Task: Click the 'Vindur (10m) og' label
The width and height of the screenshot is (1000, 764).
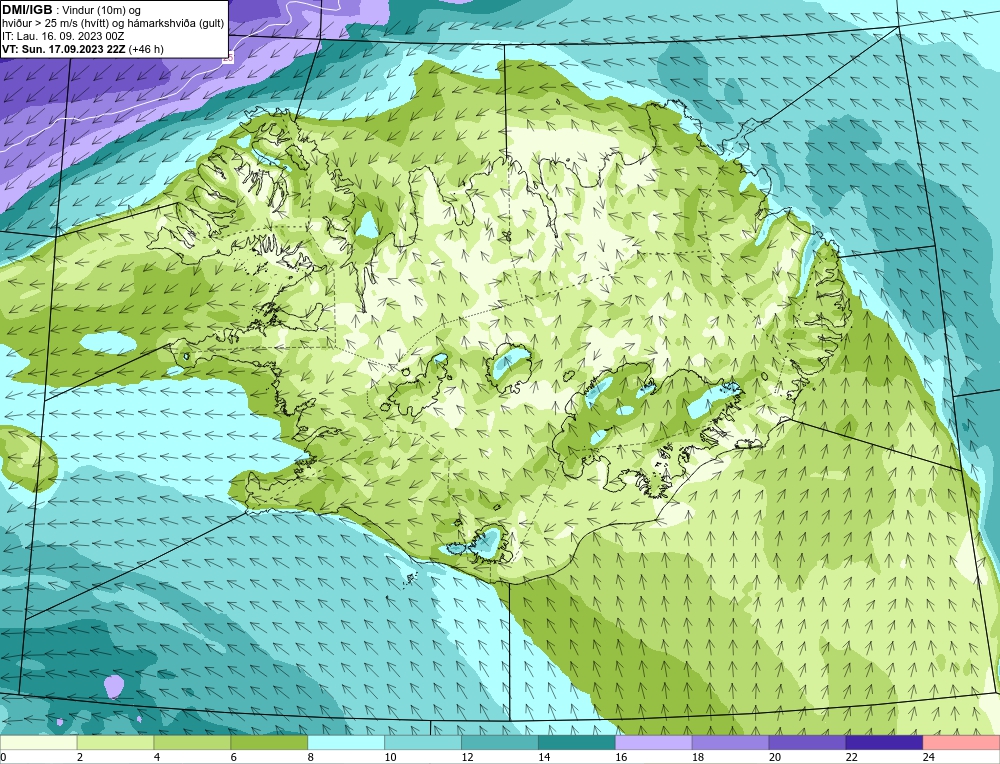Action: point(101,11)
